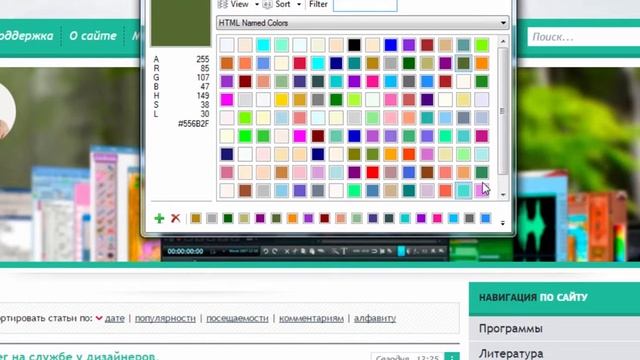Sort articles by "дате" link
Image resolution: width=640 pixels, height=360 pixels.
(x=115, y=318)
